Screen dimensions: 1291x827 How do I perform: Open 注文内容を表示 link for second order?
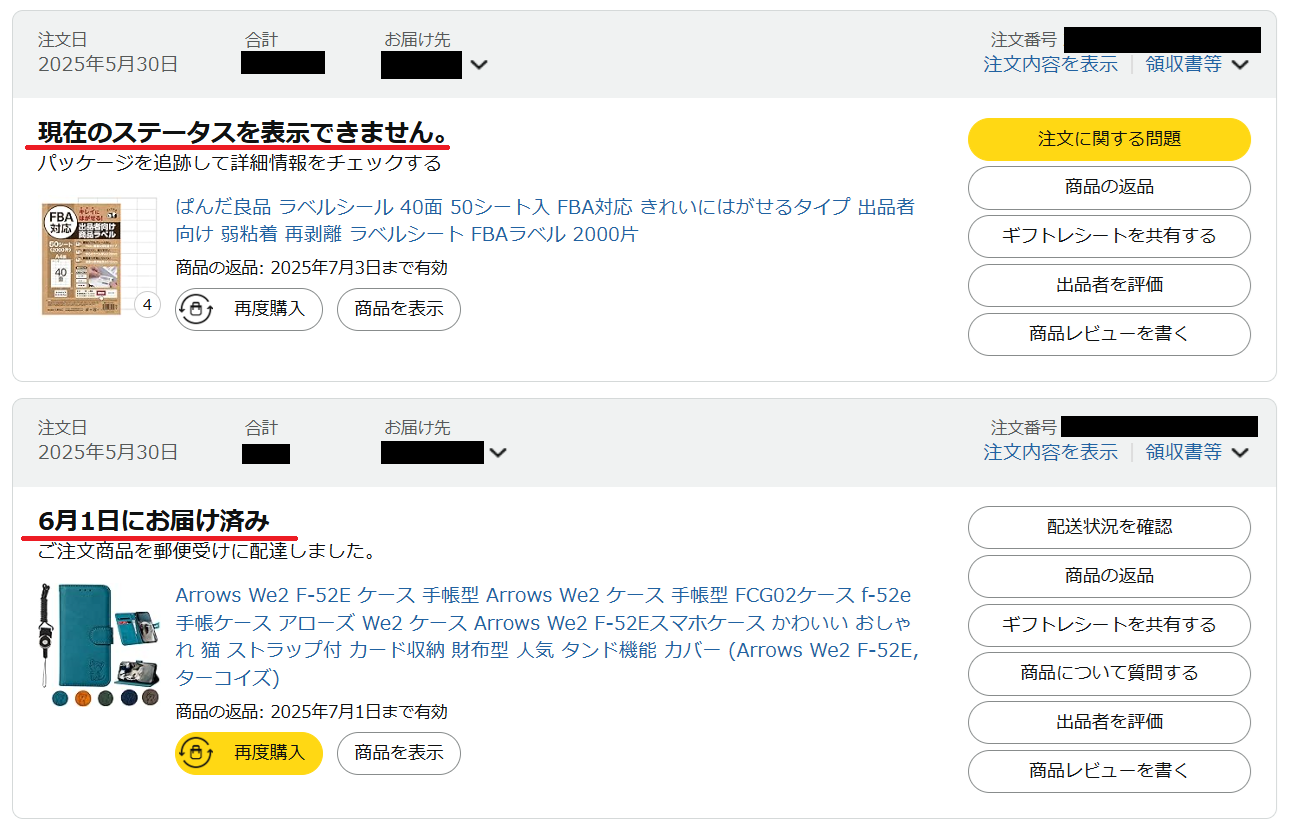coord(1051,452)
